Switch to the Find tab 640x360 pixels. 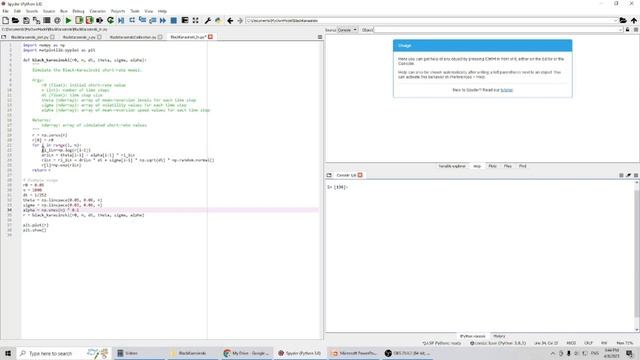click(522, 166)
